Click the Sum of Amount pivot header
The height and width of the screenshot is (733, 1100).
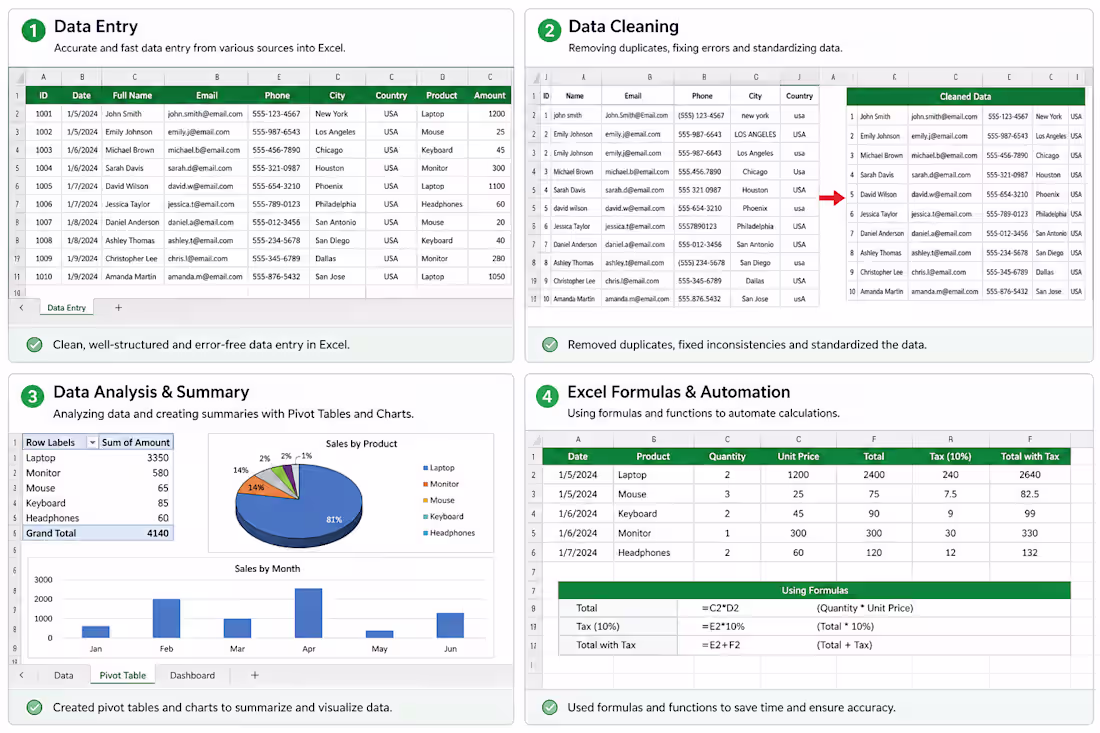click(x=135, y=443)
